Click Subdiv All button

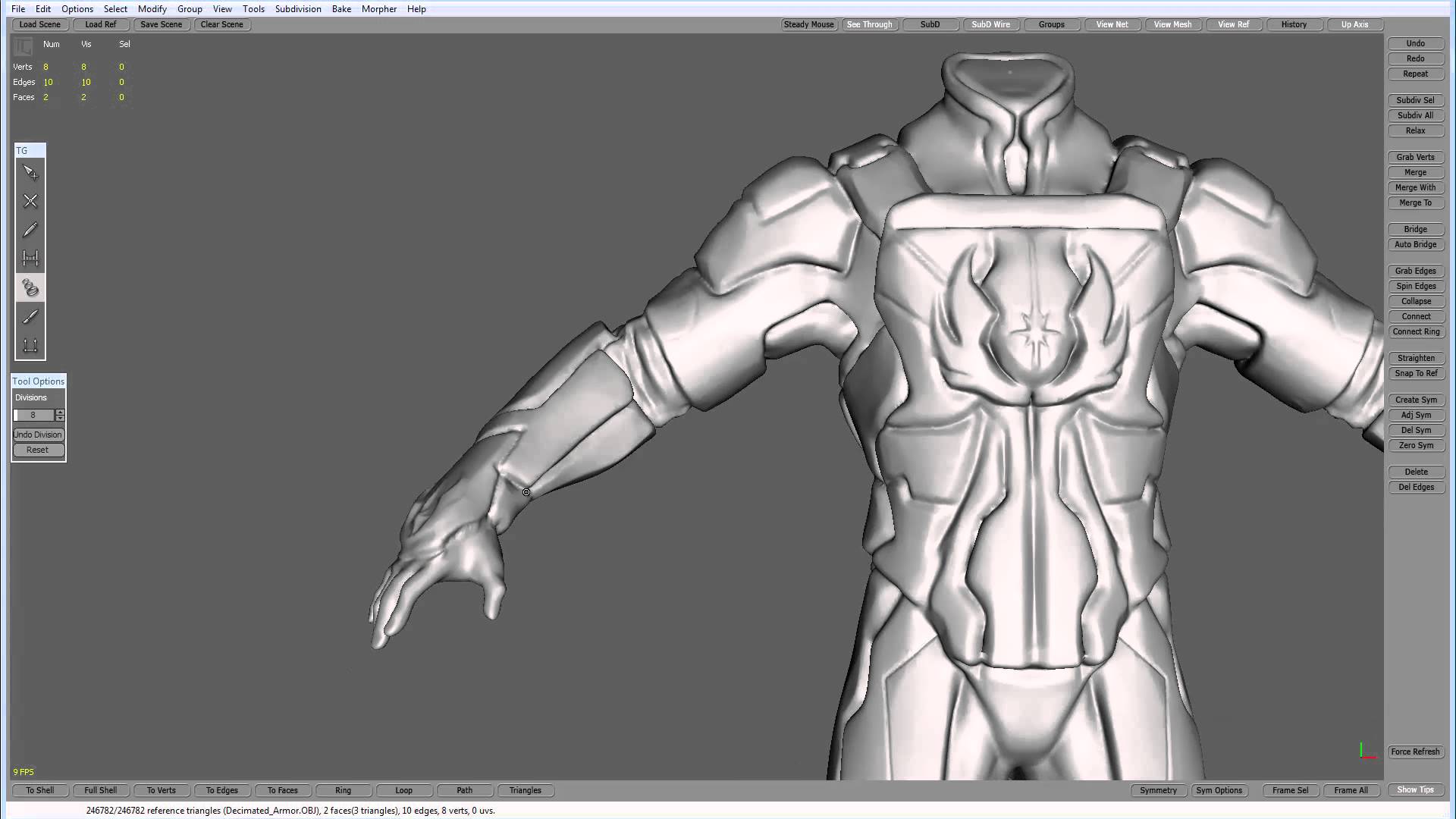[1415, 115]
